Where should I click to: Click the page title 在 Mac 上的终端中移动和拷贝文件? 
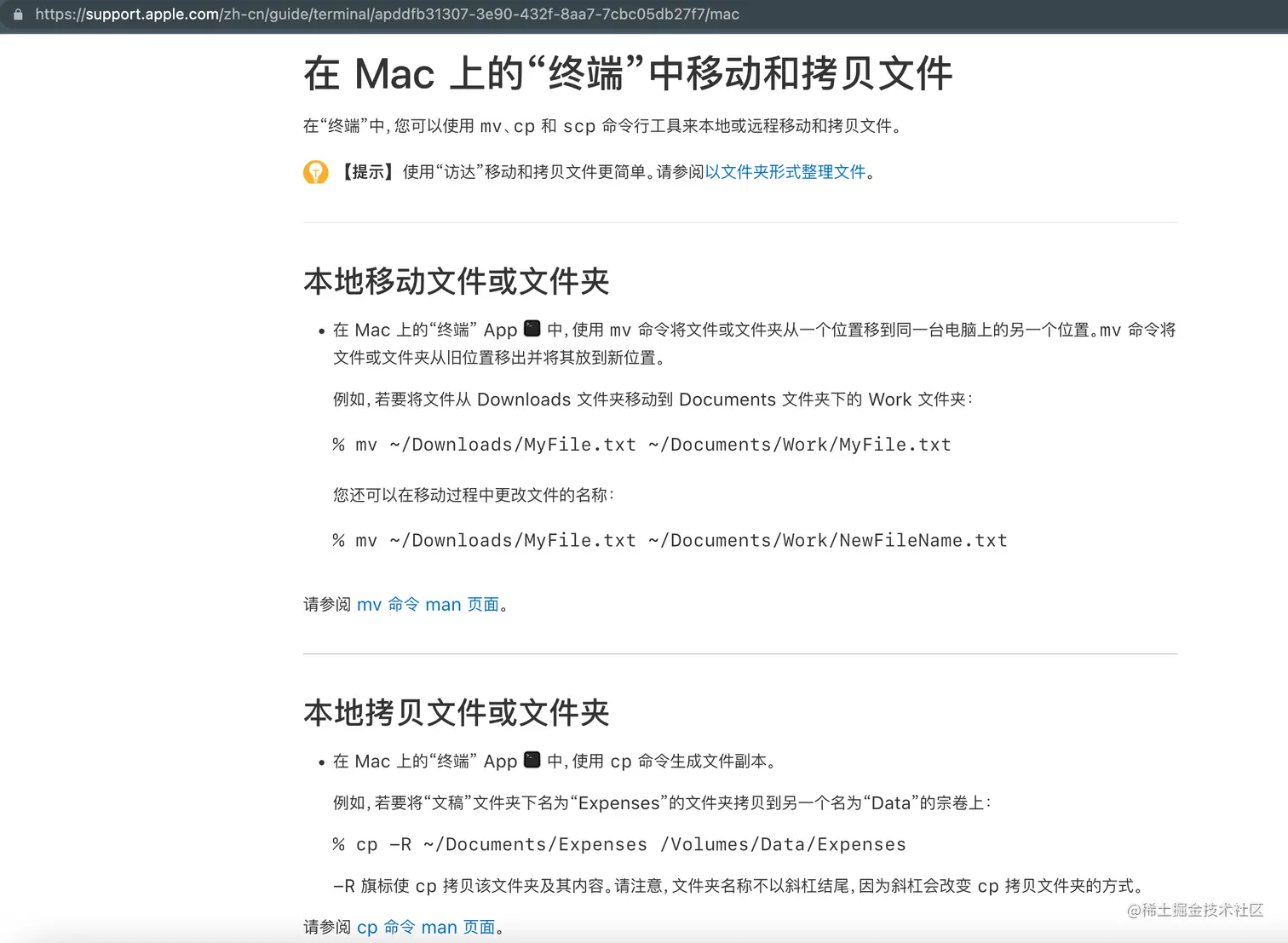click(x=628, y=73)
